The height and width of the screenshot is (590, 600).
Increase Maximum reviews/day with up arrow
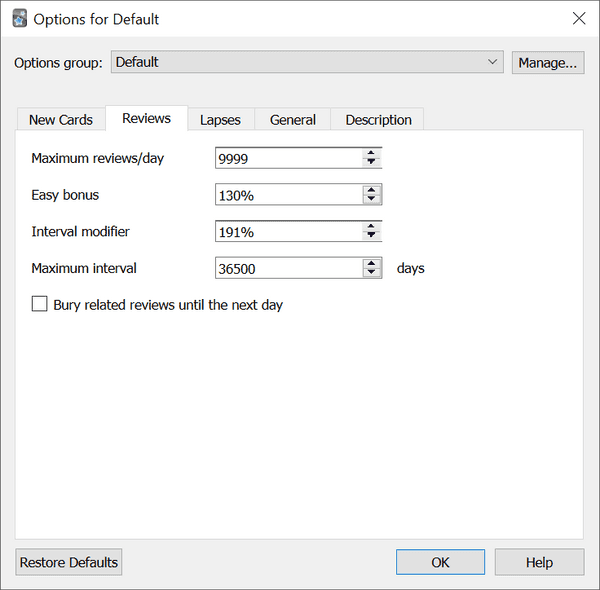(371, 154)
